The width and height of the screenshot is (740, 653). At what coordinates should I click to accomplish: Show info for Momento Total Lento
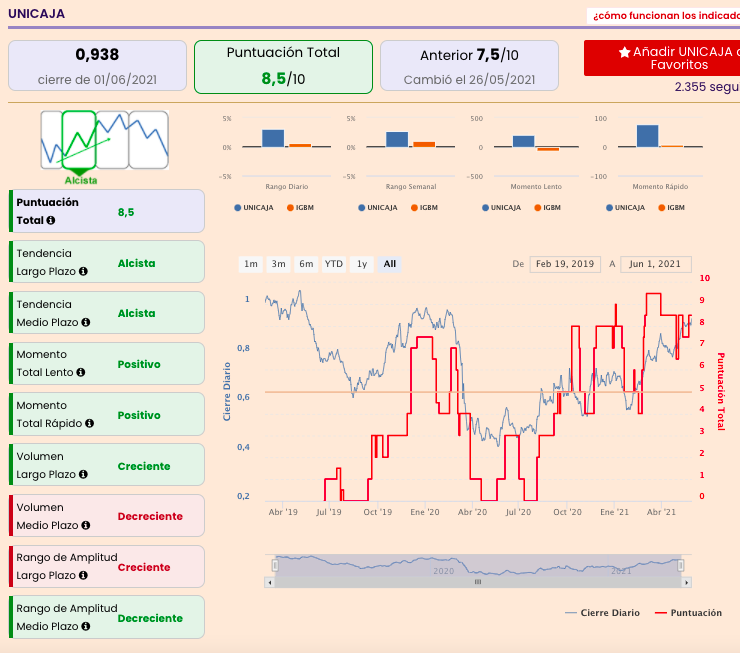tap(81, 372)
